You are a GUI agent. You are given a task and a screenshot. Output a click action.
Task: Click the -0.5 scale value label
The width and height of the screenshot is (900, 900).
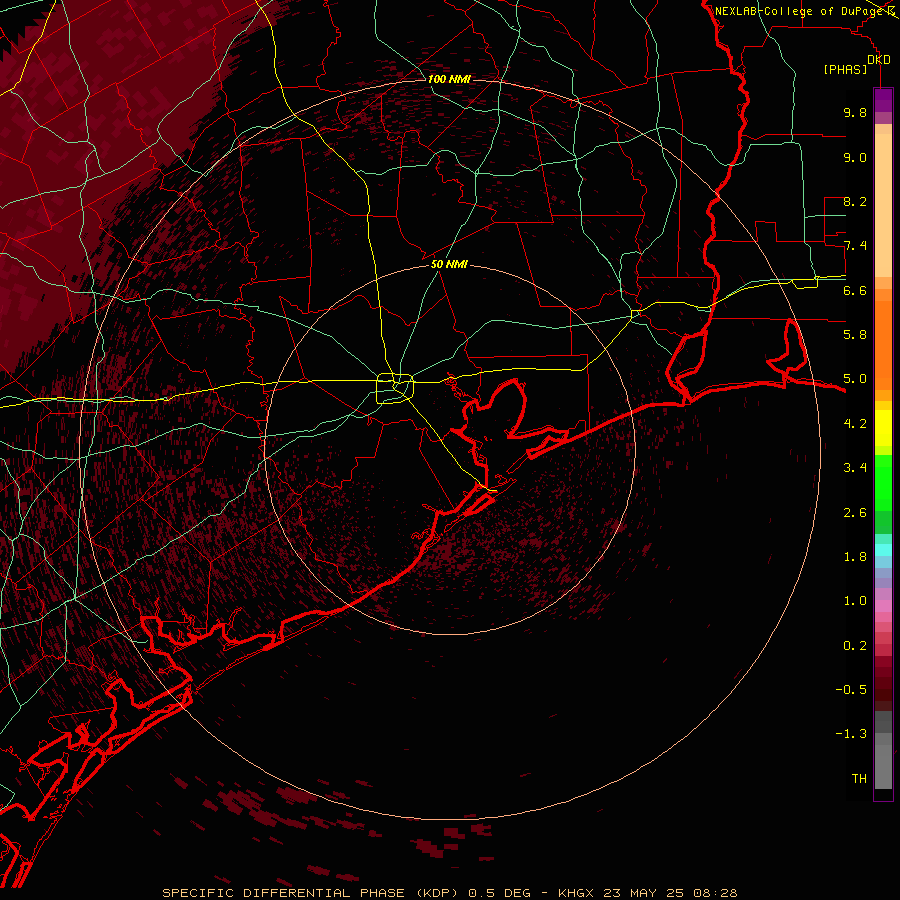click(x=851, y=690)
